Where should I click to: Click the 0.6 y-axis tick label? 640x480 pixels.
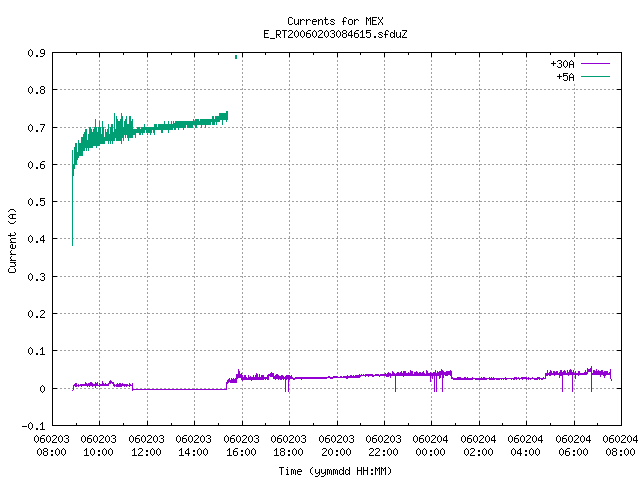[x=36, y=165]
